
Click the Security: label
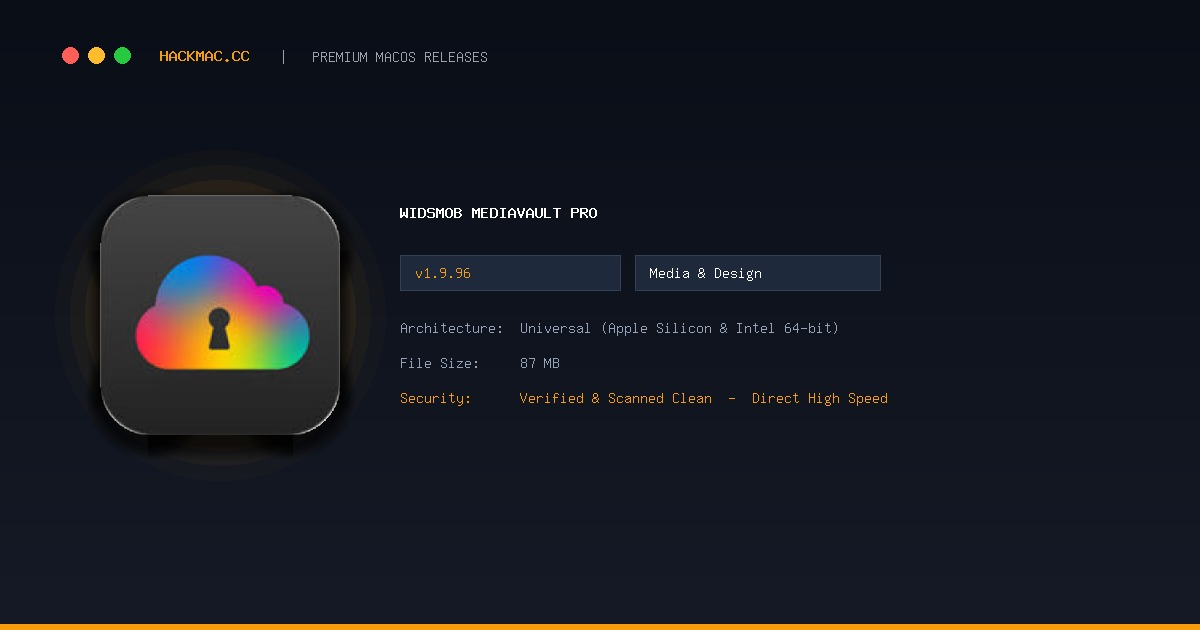click(x=436, y=398)
